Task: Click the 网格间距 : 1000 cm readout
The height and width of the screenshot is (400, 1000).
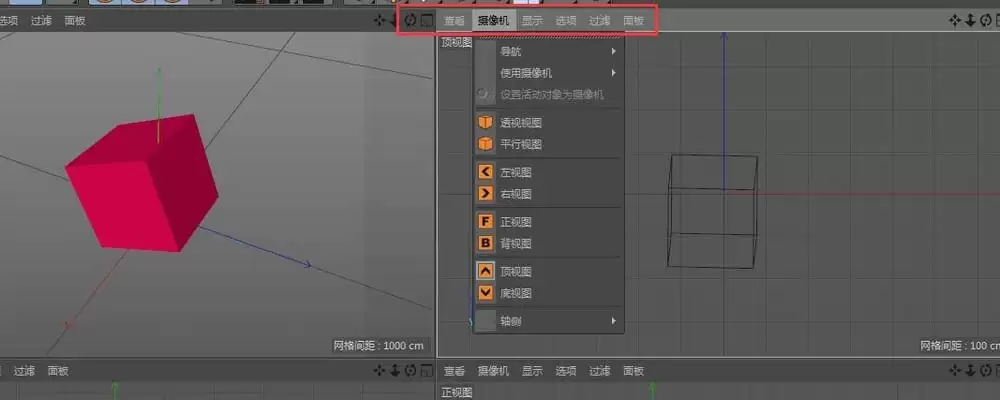Action: (379, 346)
